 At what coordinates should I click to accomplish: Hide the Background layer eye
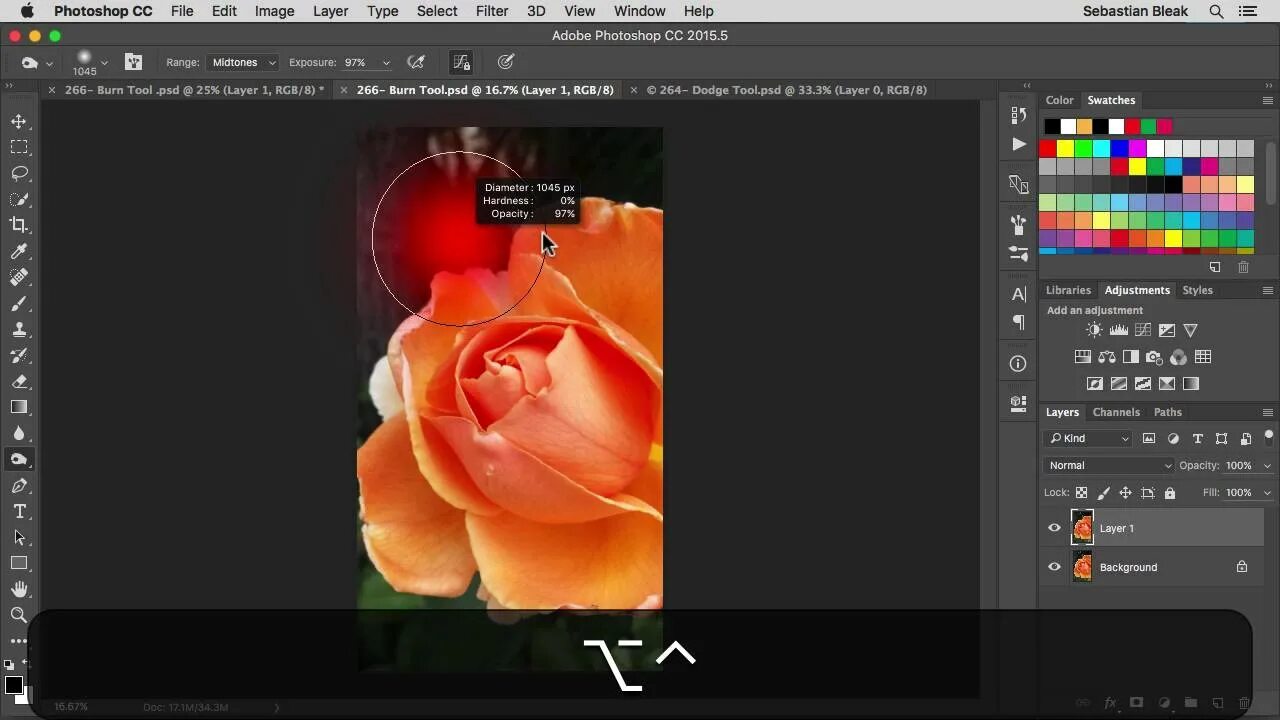[1054, 567]
